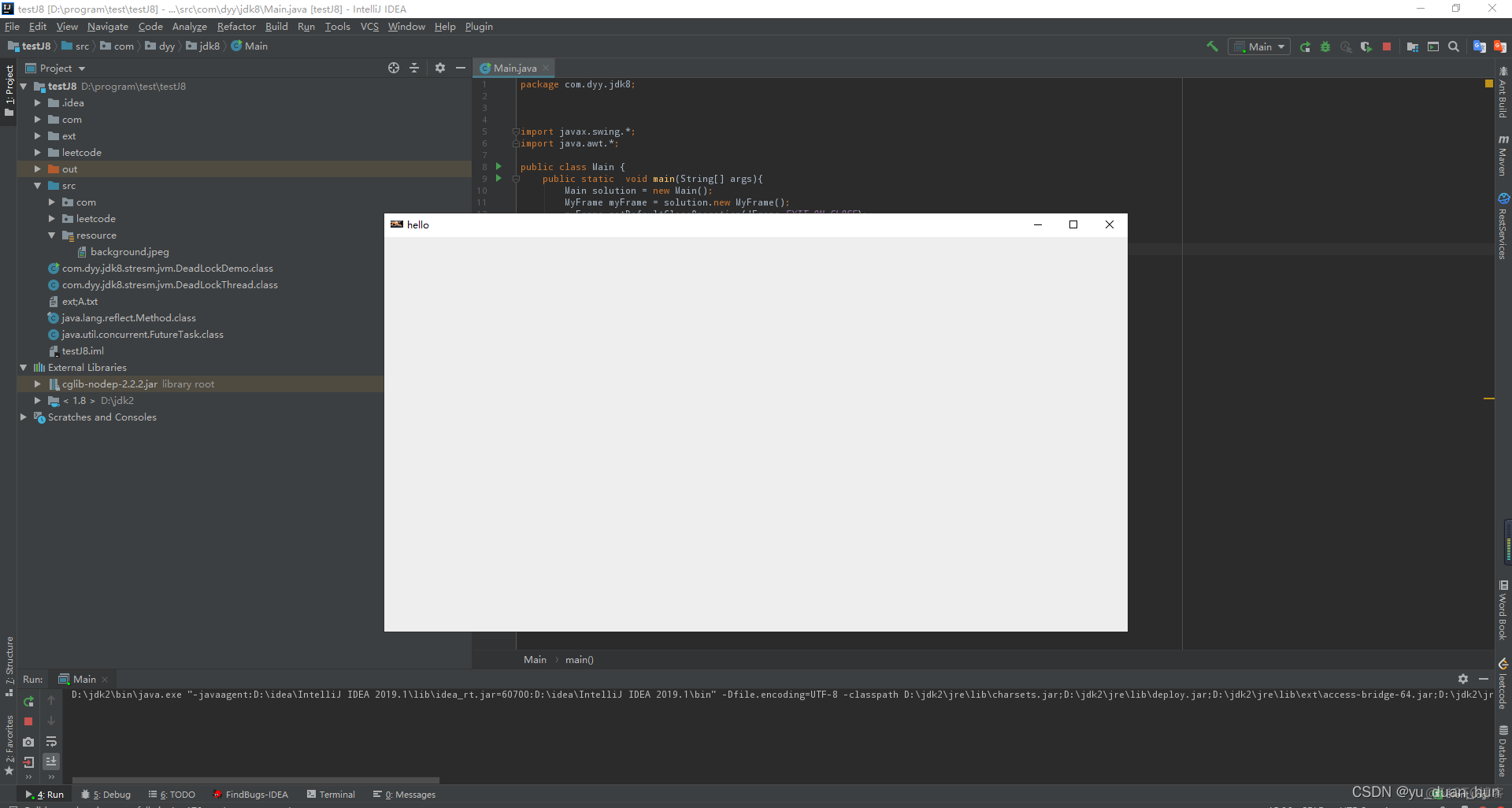Toggle soft-wrap in Run console

coord(51,742)
